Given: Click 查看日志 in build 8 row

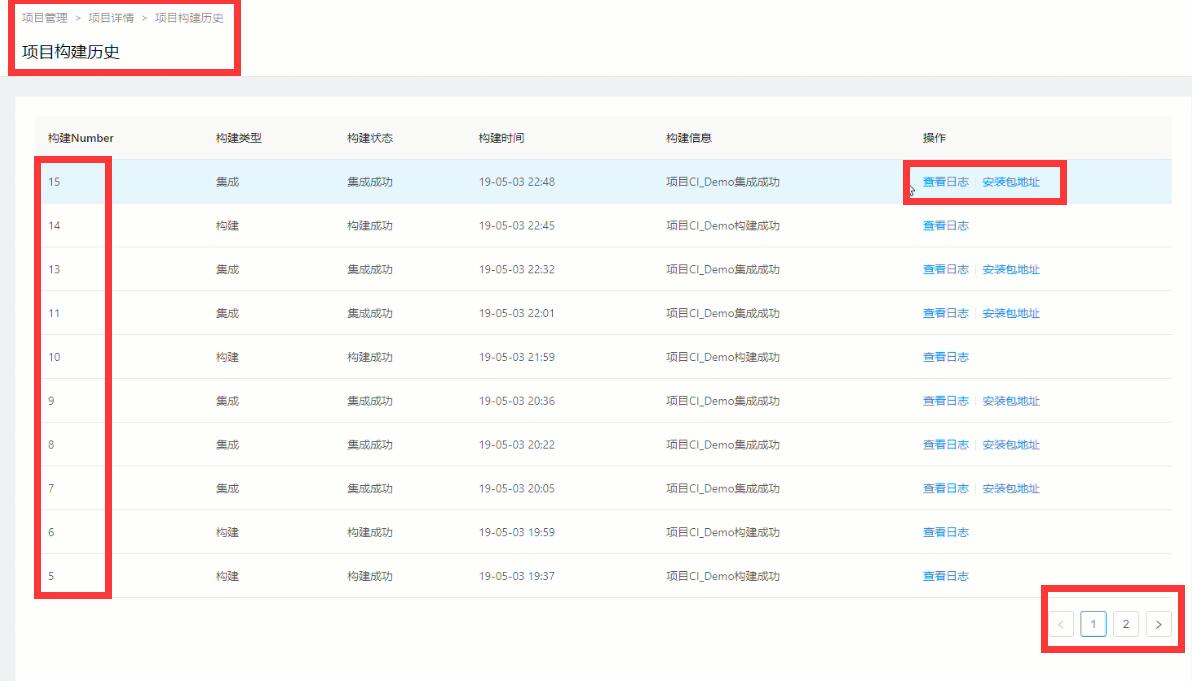Looking at the screenshot, I should pos(946,445).
